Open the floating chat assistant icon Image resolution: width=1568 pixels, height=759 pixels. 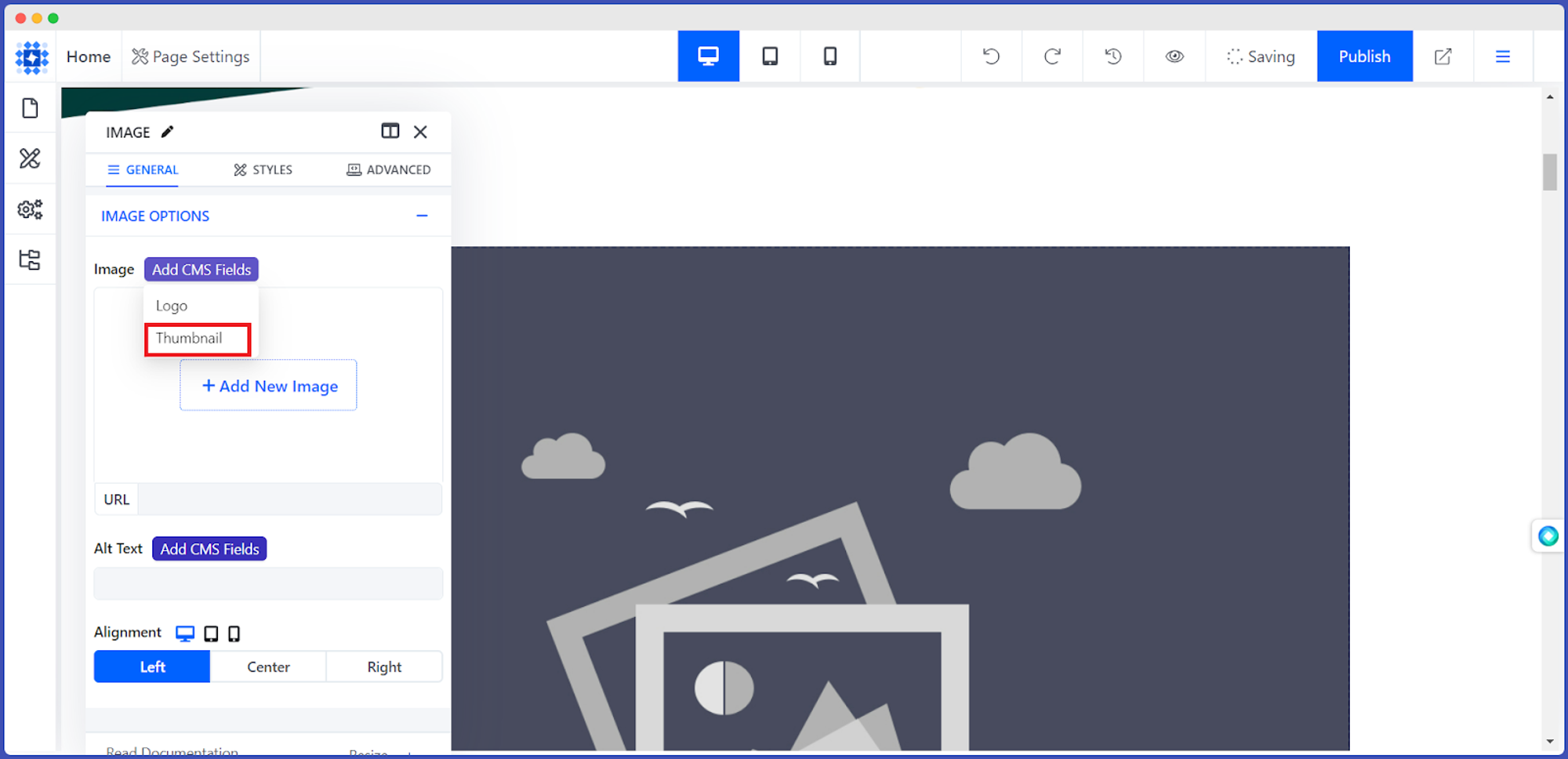(1548, 536)
